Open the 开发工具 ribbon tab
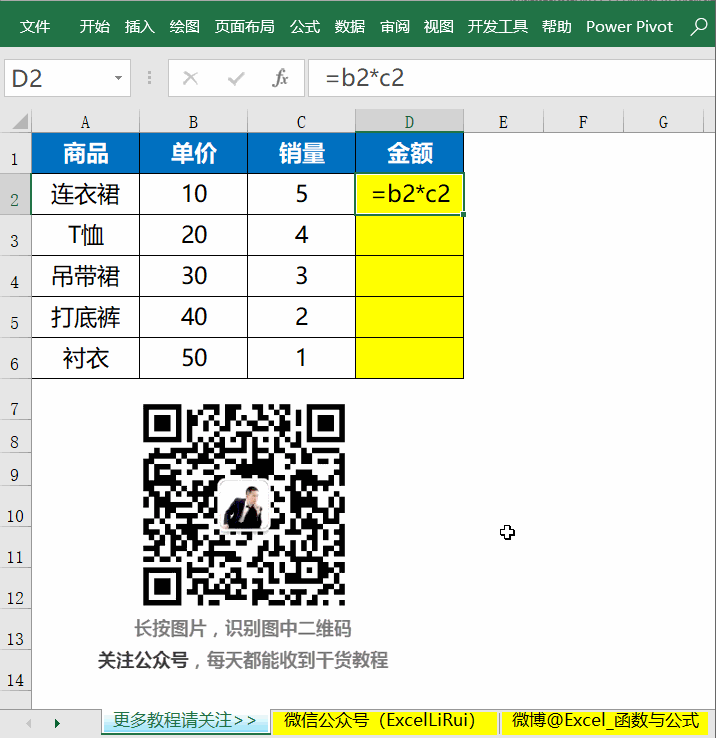Viewport: 716px width, 738px height. [x=498, y=27]
